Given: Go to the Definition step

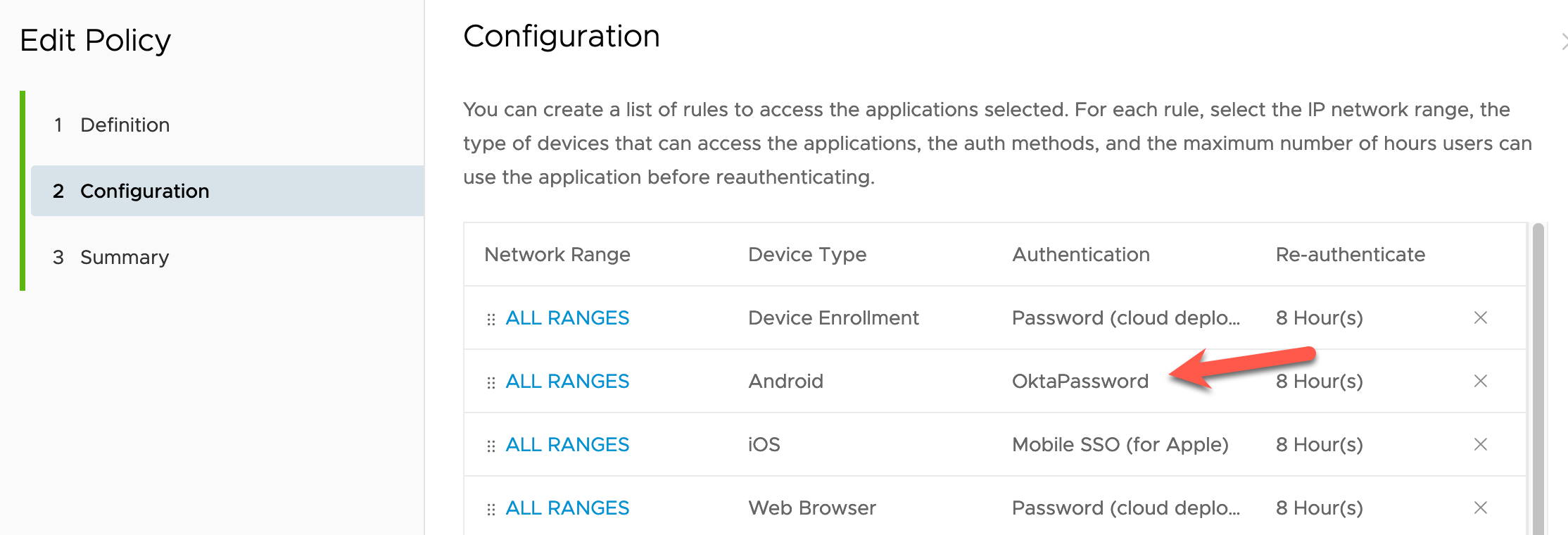Looking at the screenshot, I should pos(125,125).
